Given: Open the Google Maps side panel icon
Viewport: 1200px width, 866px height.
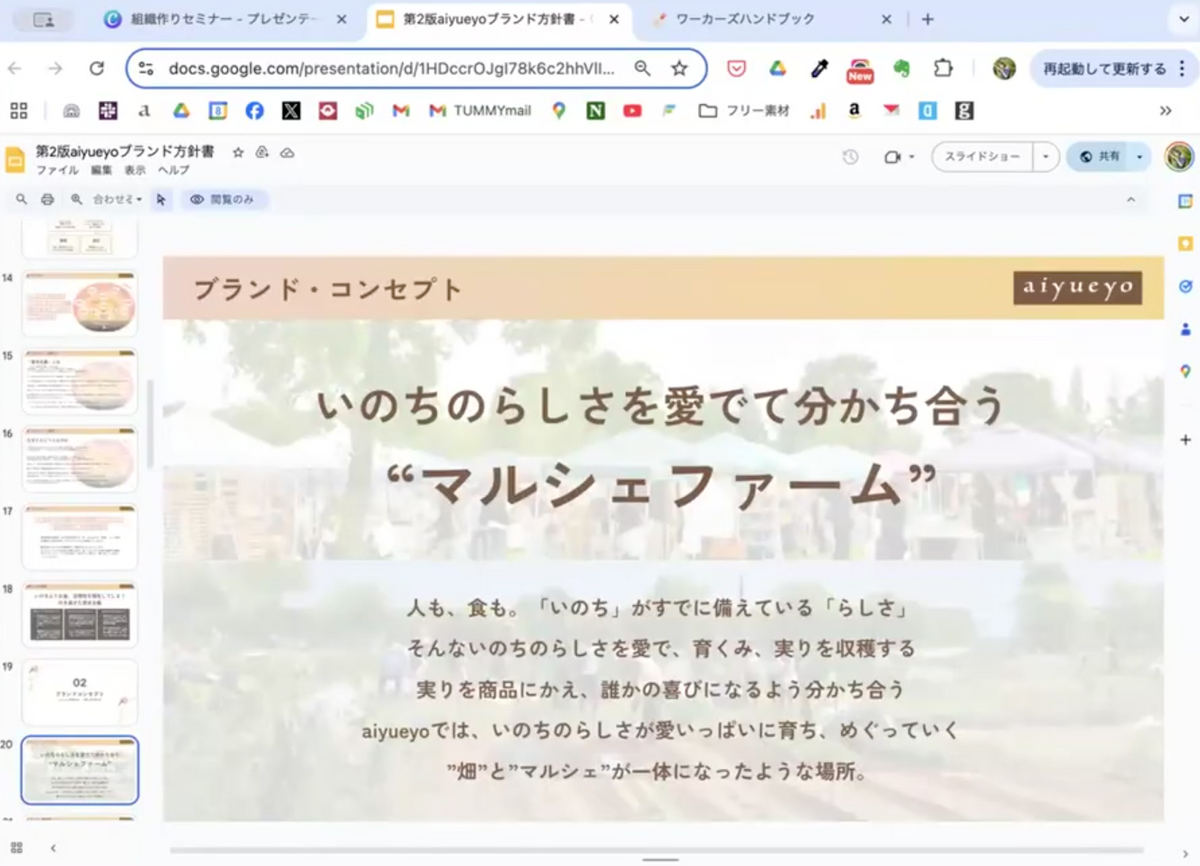Looking at the screenshot, I should (1185, 371).
